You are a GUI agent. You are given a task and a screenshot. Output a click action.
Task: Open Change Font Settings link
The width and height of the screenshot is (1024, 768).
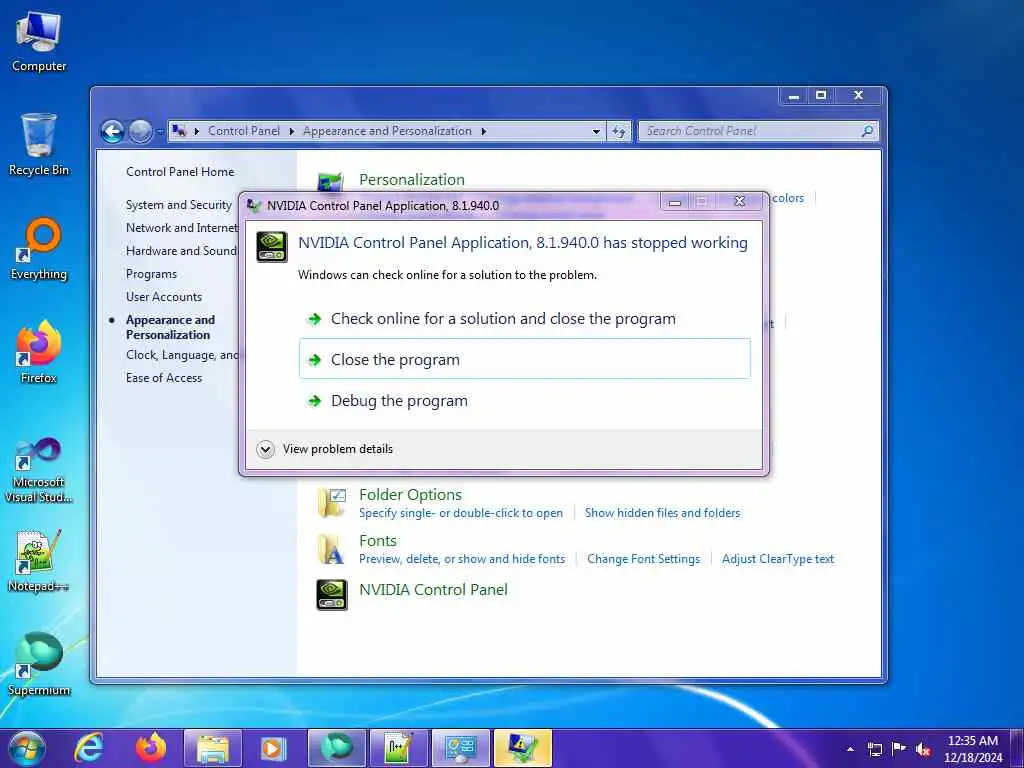click(643, 559)
